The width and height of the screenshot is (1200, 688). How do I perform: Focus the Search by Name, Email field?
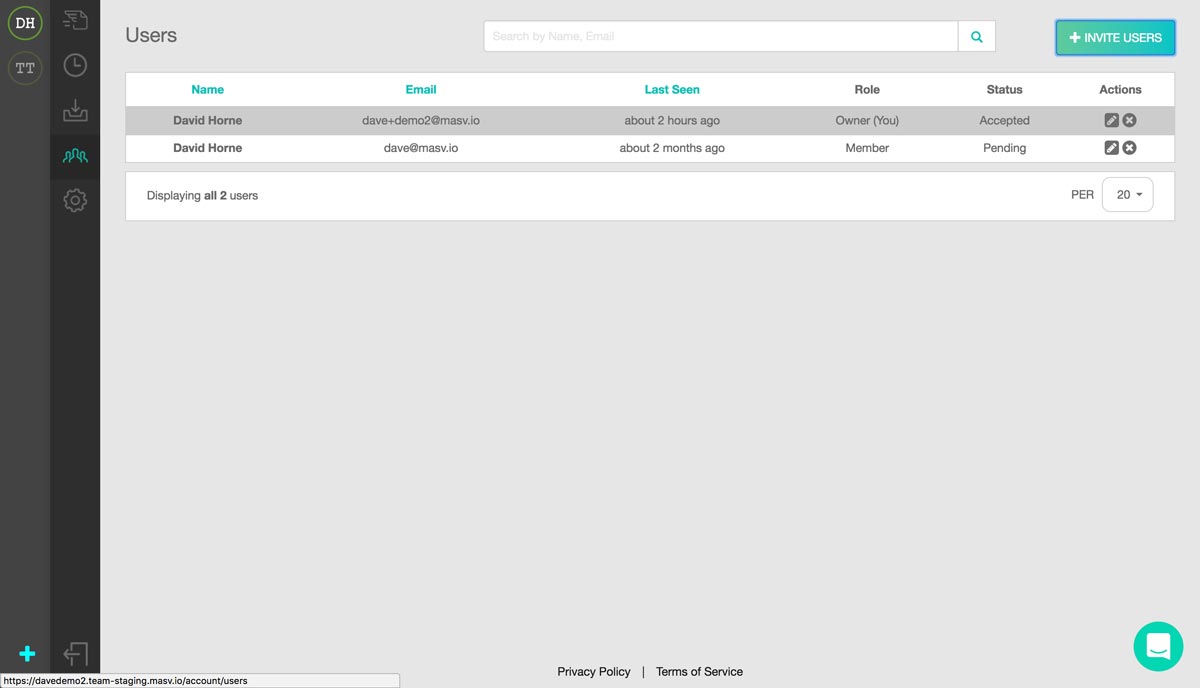point(721,37)
